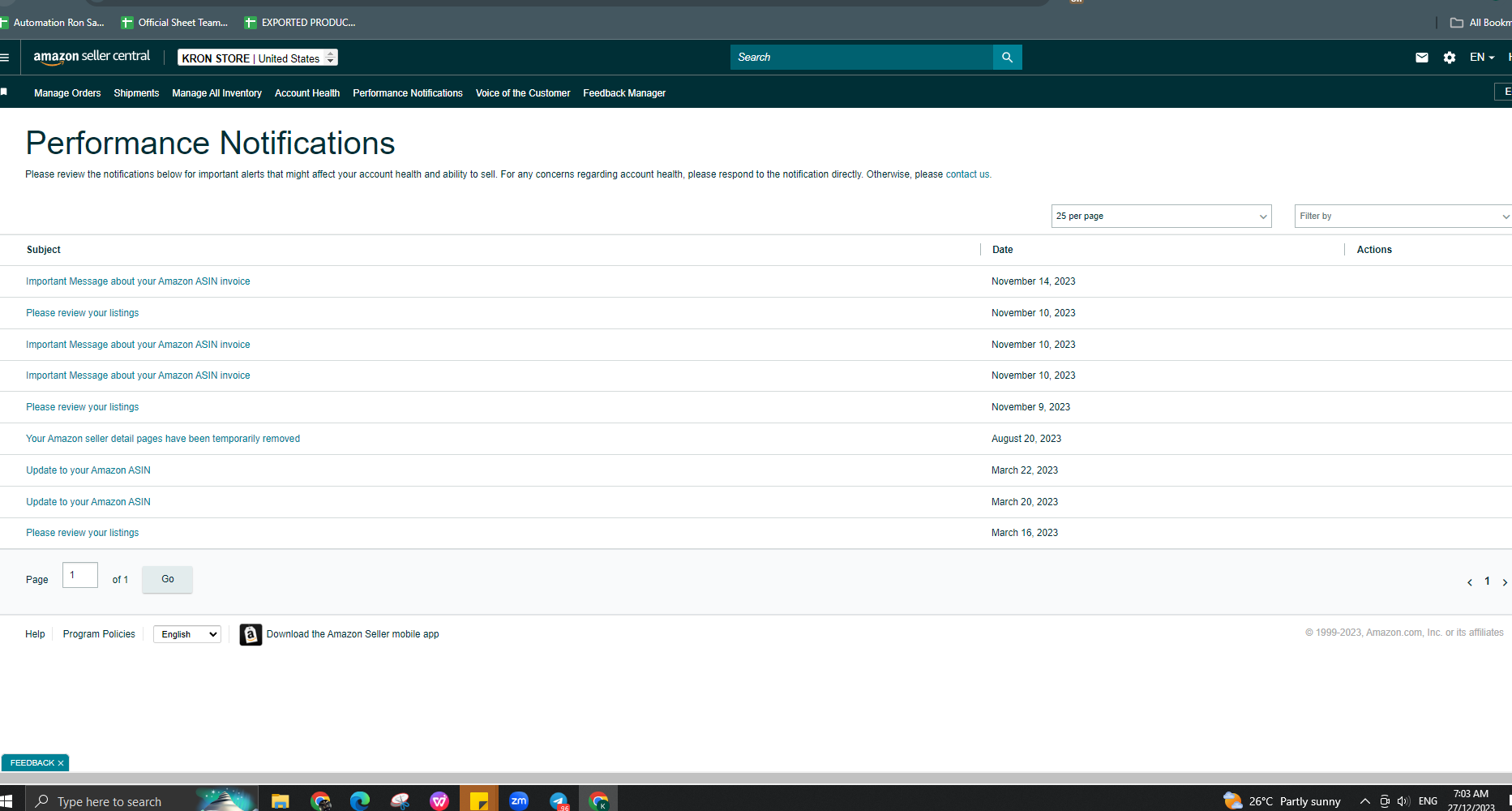Screen dimensions: 1512x811
Task: Open the settings gear icon
Action: (x=1450, y=58)
